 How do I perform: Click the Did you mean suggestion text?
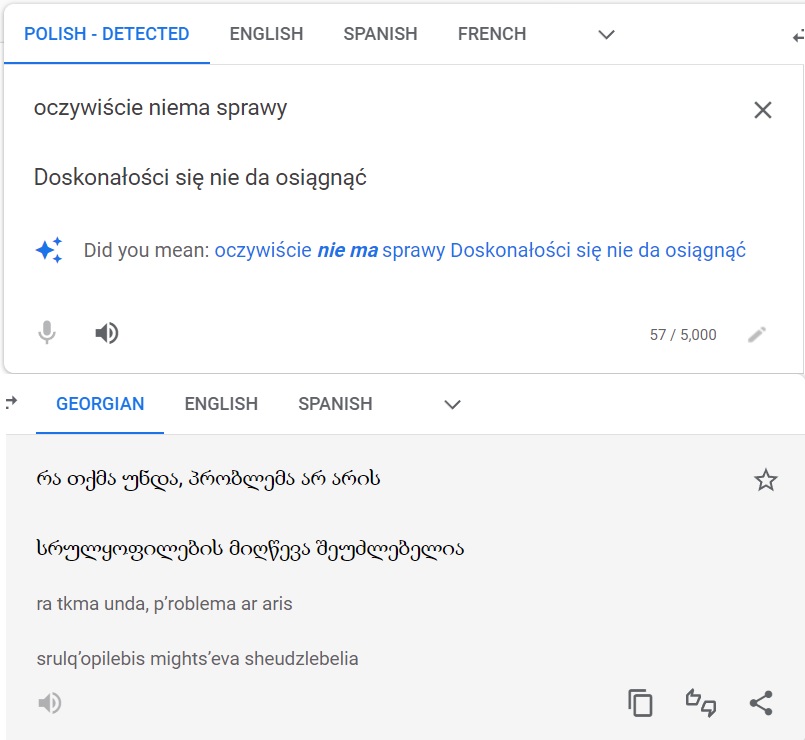click(x=478, y=250)
